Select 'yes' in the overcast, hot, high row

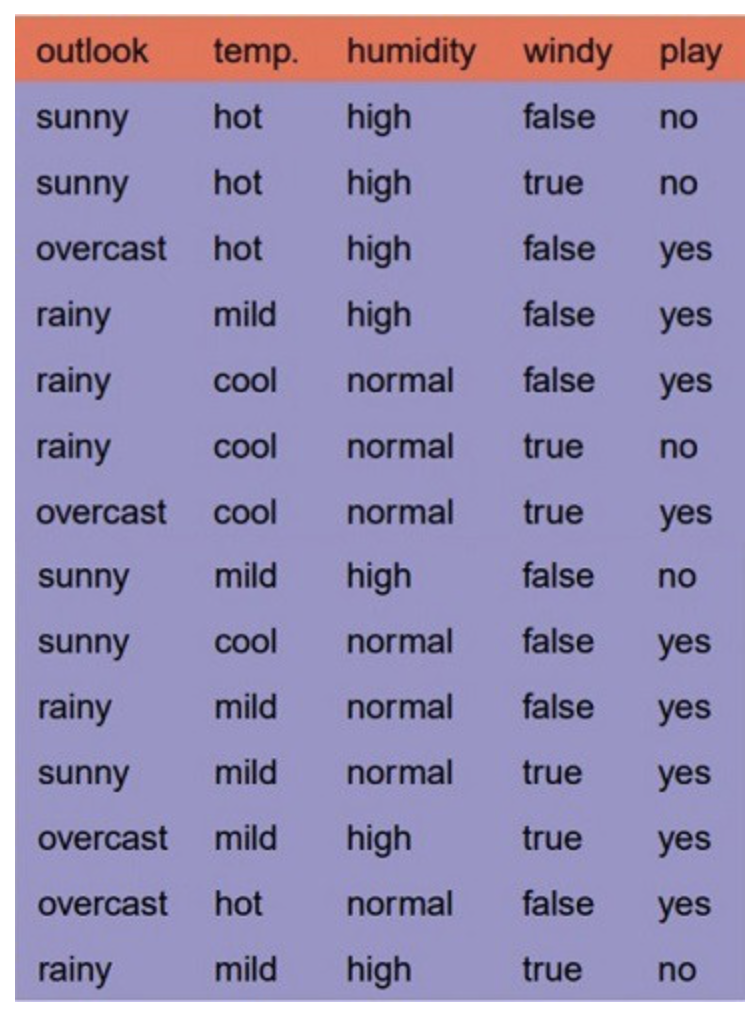tap(685, 250)
